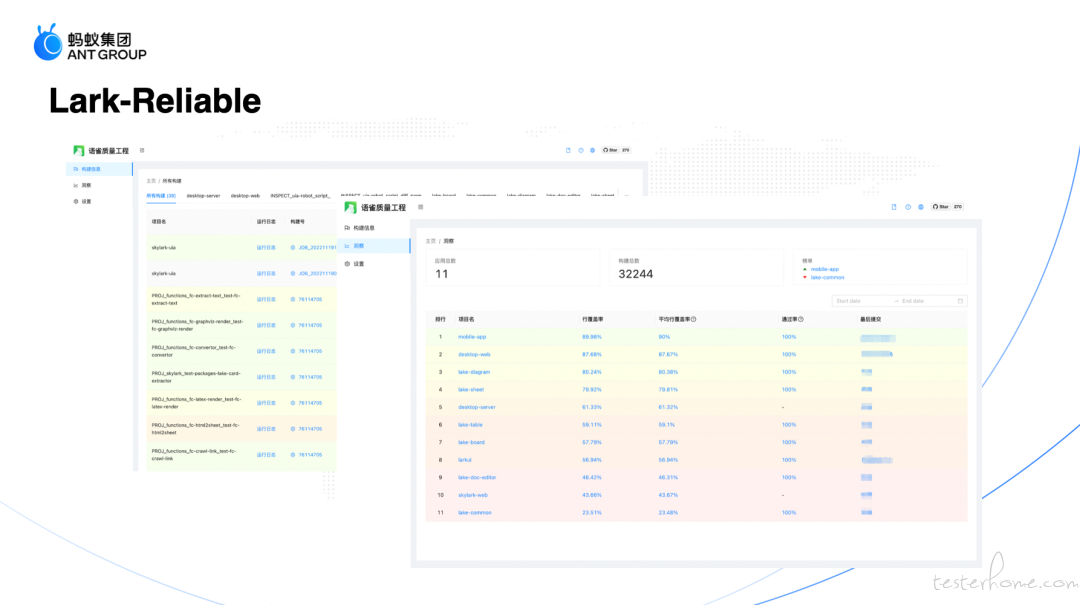
Task: Click 32244 total builds value
Action: [635, 274]
